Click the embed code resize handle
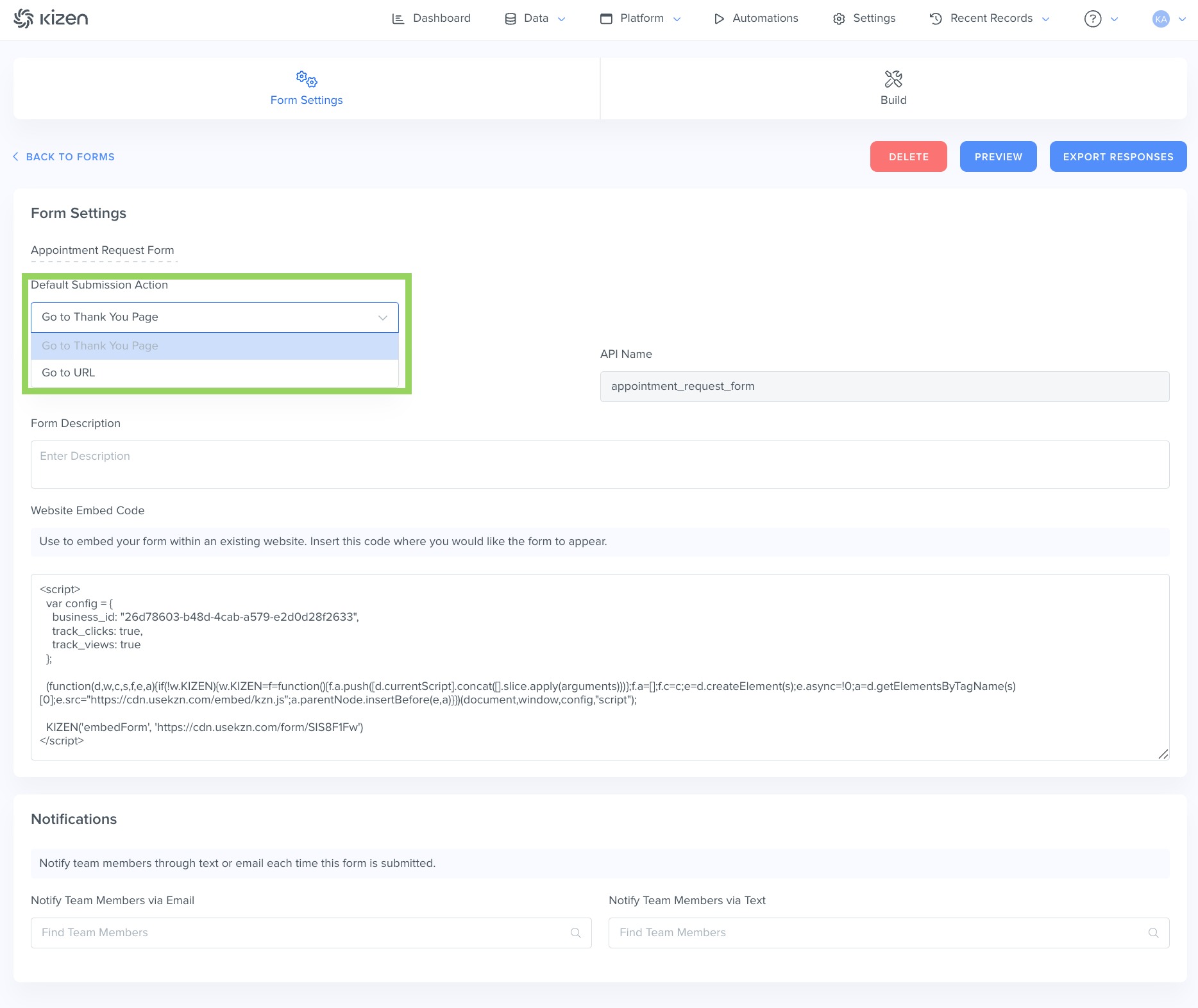1198x1008 pixels. click(x=1163, y=754)
